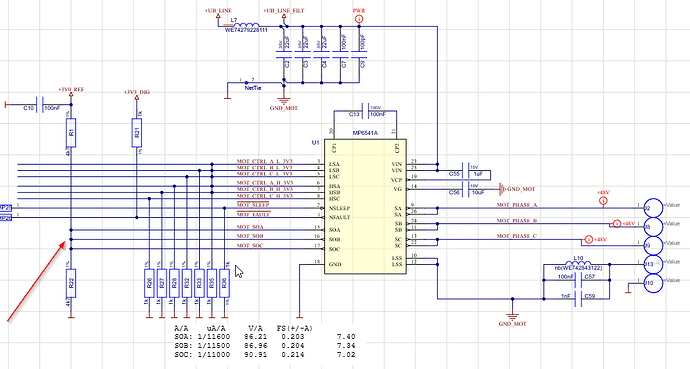Viewport: 690px width, 369px height.
Task: Select capacitor C2 in filter bank
Action: (x=284, y=55)
